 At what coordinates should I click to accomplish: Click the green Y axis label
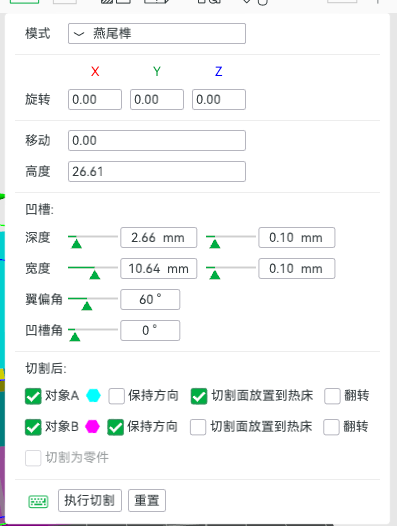point(157,71)
